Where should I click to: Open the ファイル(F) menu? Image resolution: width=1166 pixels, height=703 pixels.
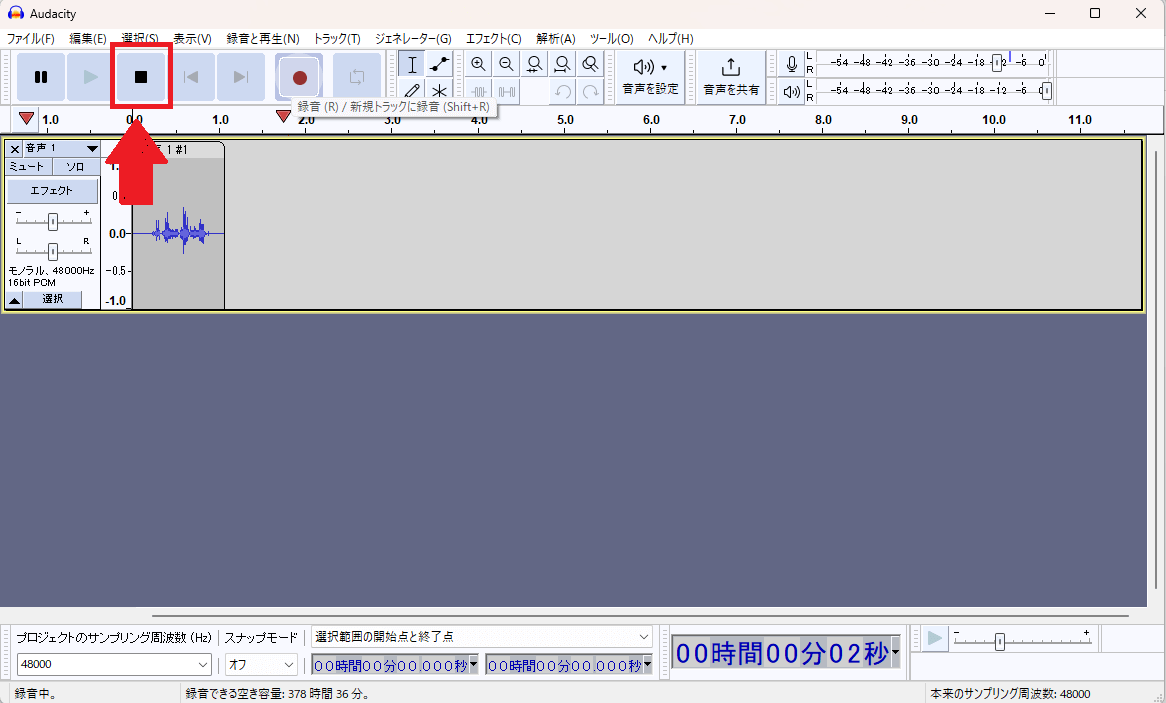(31, 39)
